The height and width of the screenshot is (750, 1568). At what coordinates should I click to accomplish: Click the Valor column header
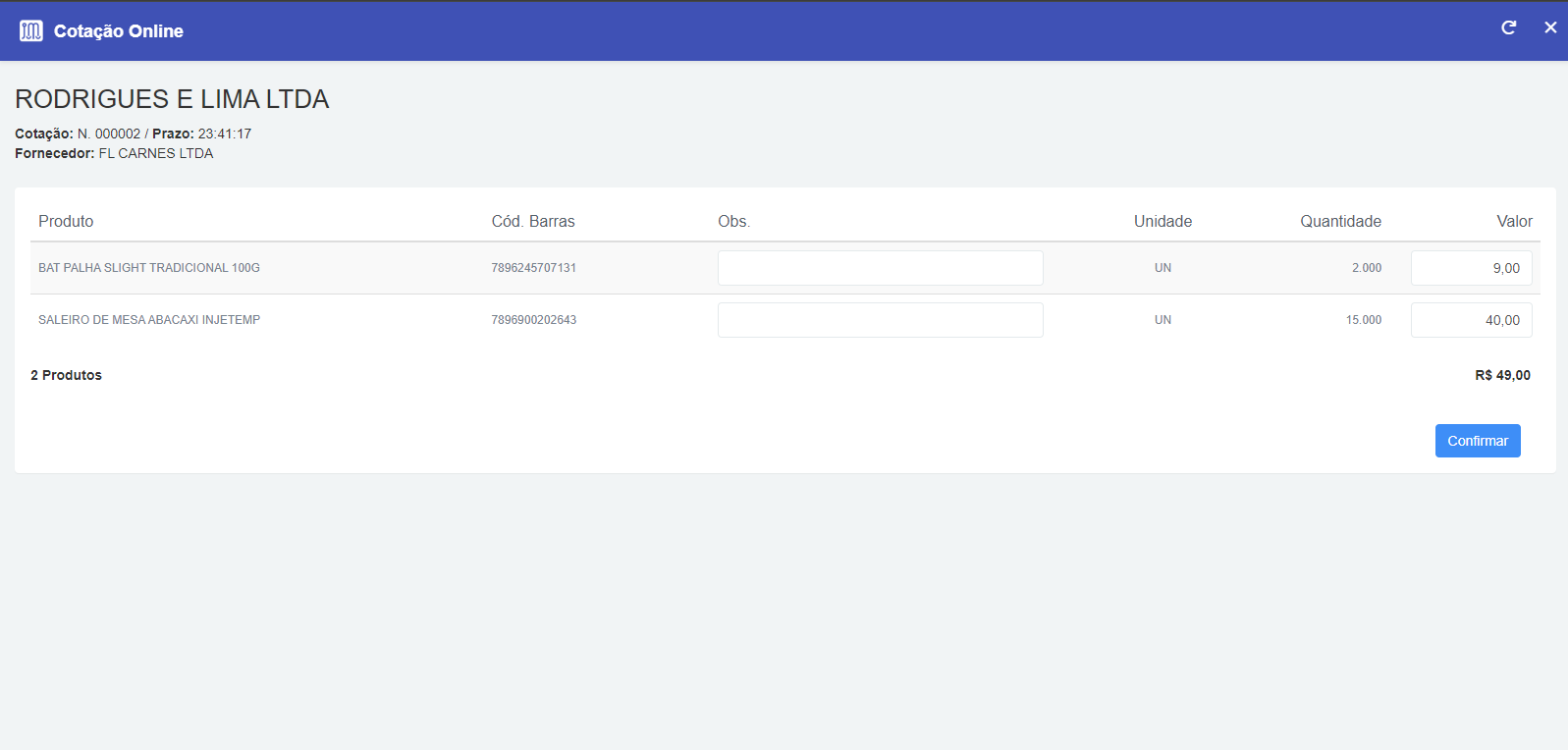[1514, 221]
